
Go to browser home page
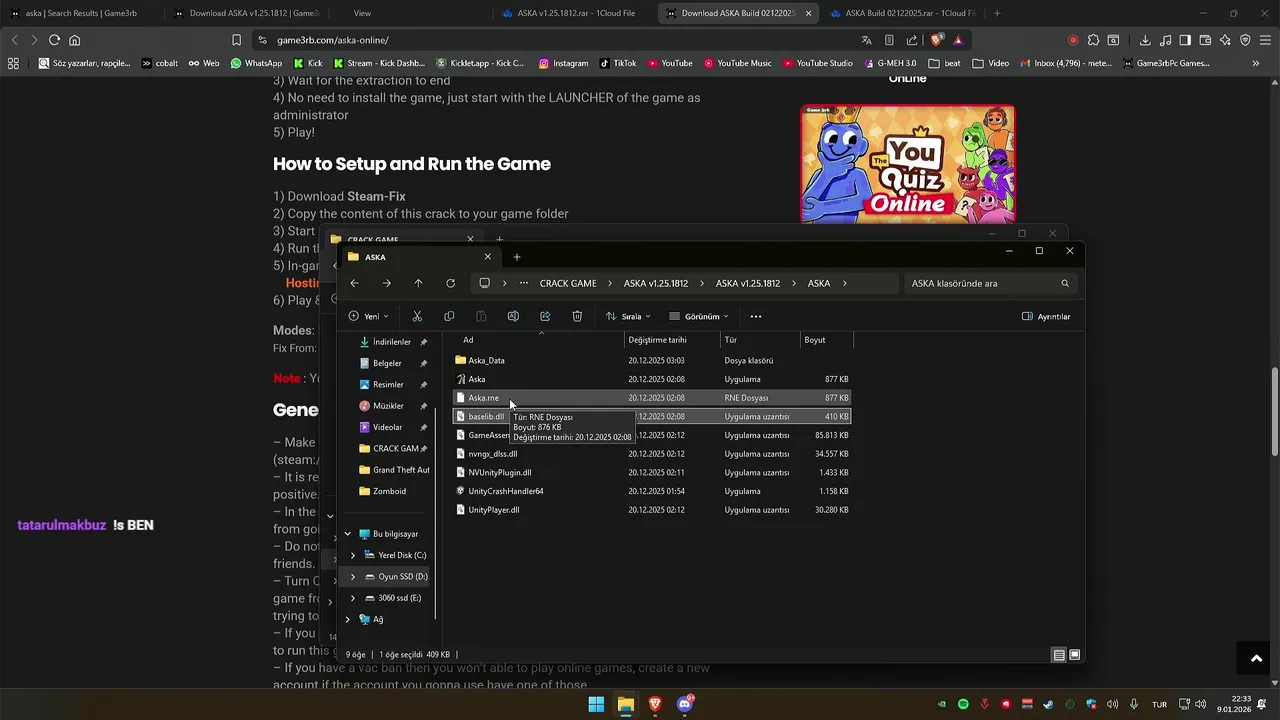point(74,40)
